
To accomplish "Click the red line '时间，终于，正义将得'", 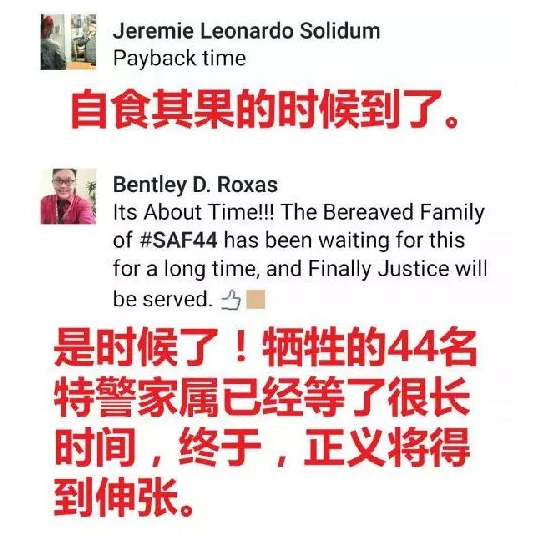I will point(262,447).
